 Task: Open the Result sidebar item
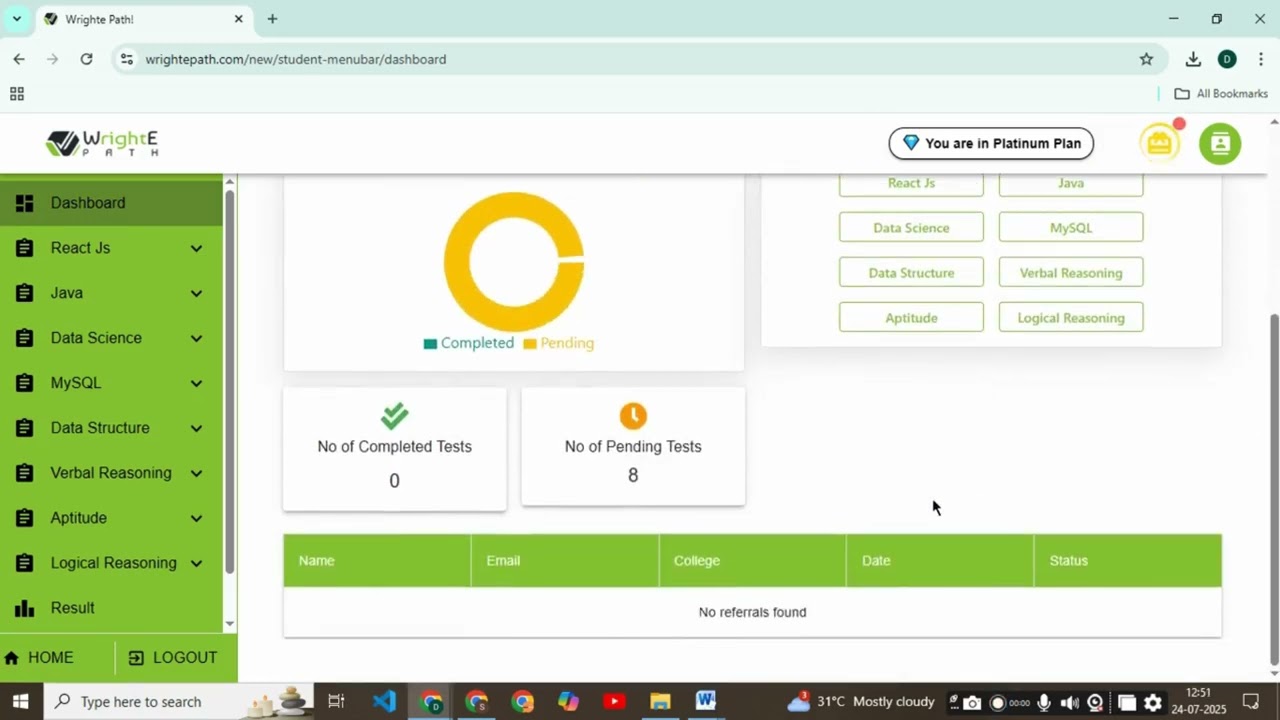111,608
